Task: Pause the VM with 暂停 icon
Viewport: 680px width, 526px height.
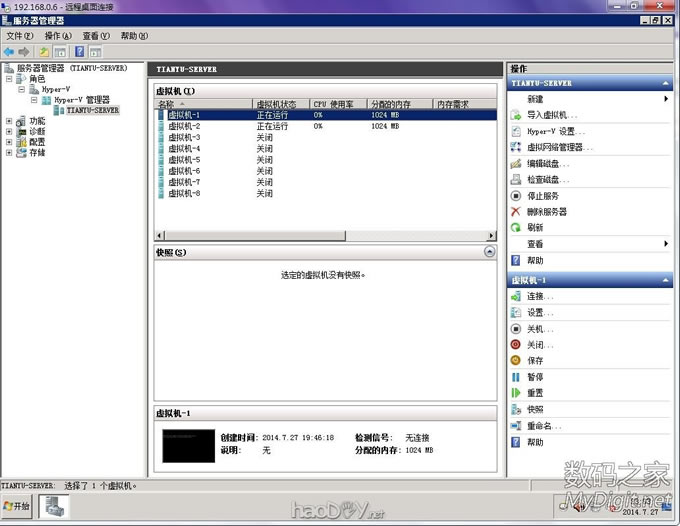Action: click(x=516, y=377)
